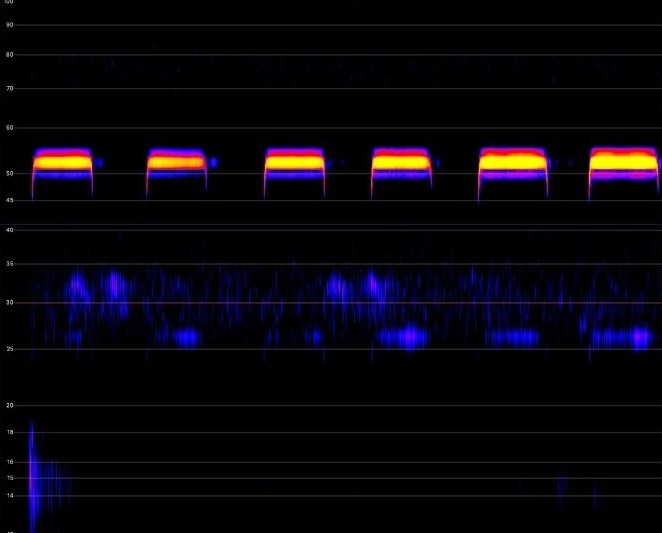Click the 90 frequency axis label
This screenshot has height=533, width=662.
(9, 24)
